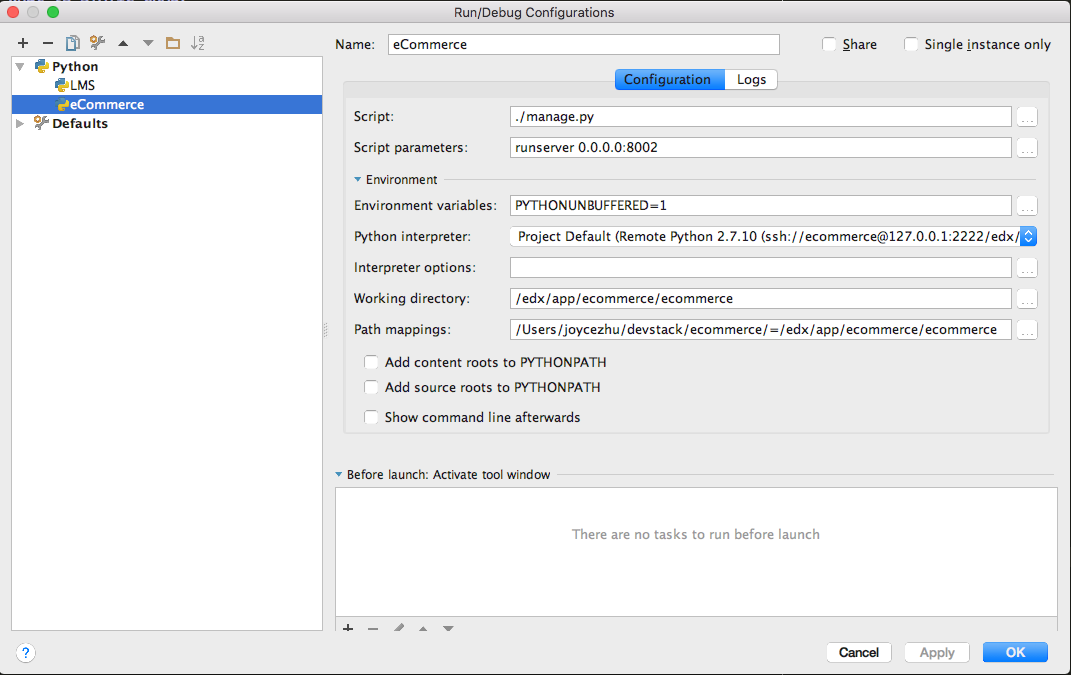Open the edit defaults wrench icon
The height and width of the screenshot is (675, 1071).
click(97, 43)
